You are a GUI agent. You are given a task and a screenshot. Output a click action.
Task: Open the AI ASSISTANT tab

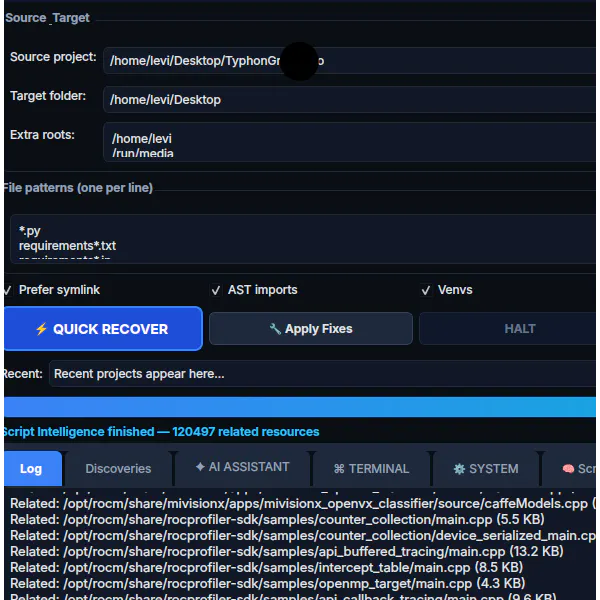click(x=242, y=468)
